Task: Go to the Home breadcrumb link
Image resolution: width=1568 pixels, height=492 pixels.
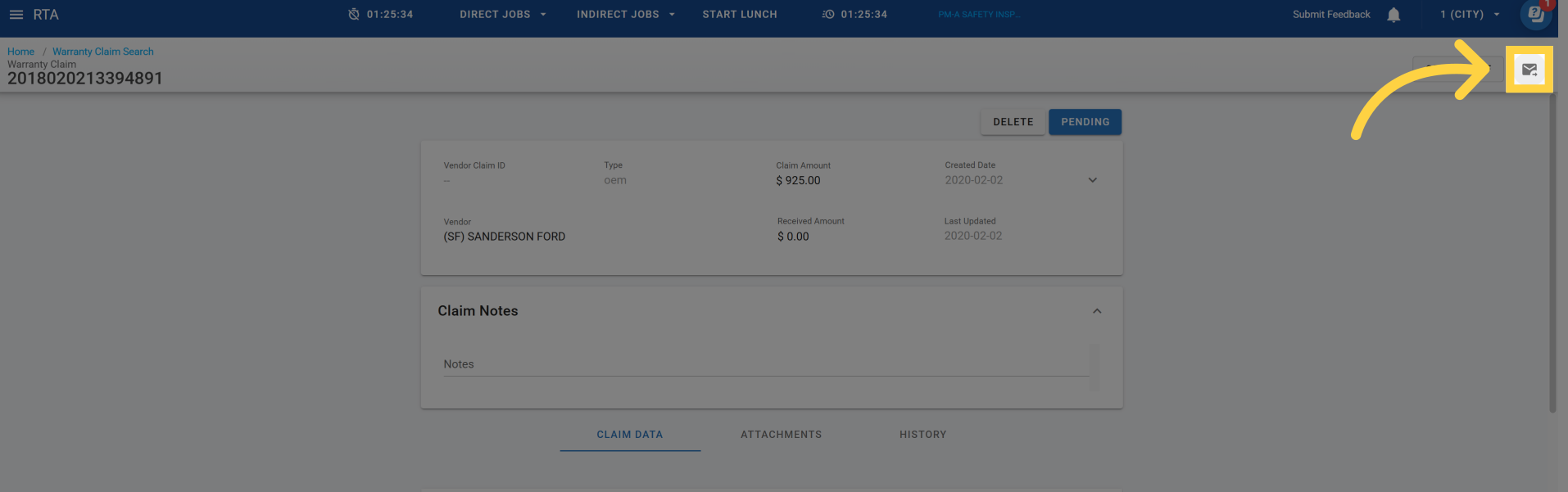Action: [20, 52]
